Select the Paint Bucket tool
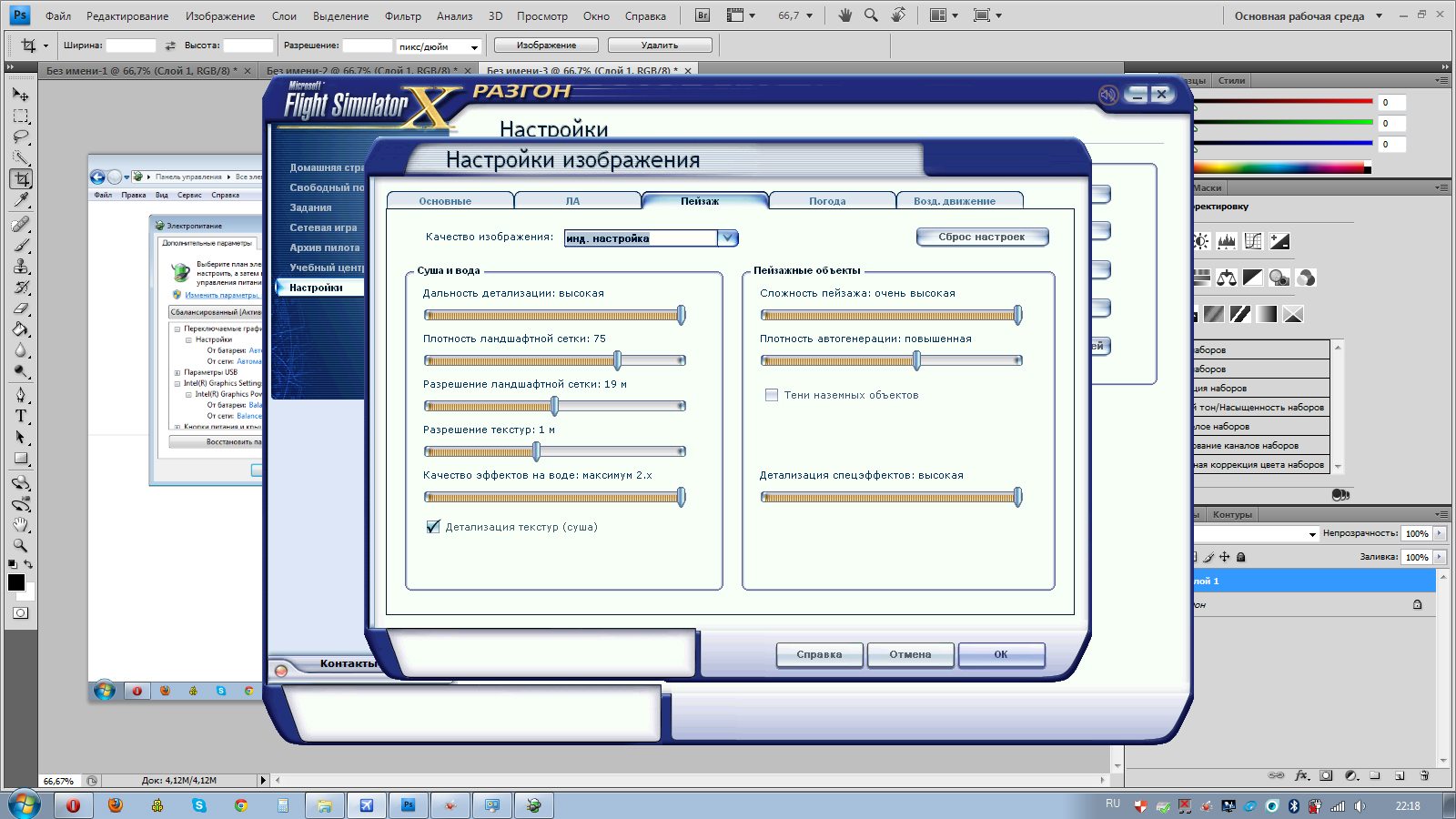Screen dimensions: 1456x819 tap(20, 329)
